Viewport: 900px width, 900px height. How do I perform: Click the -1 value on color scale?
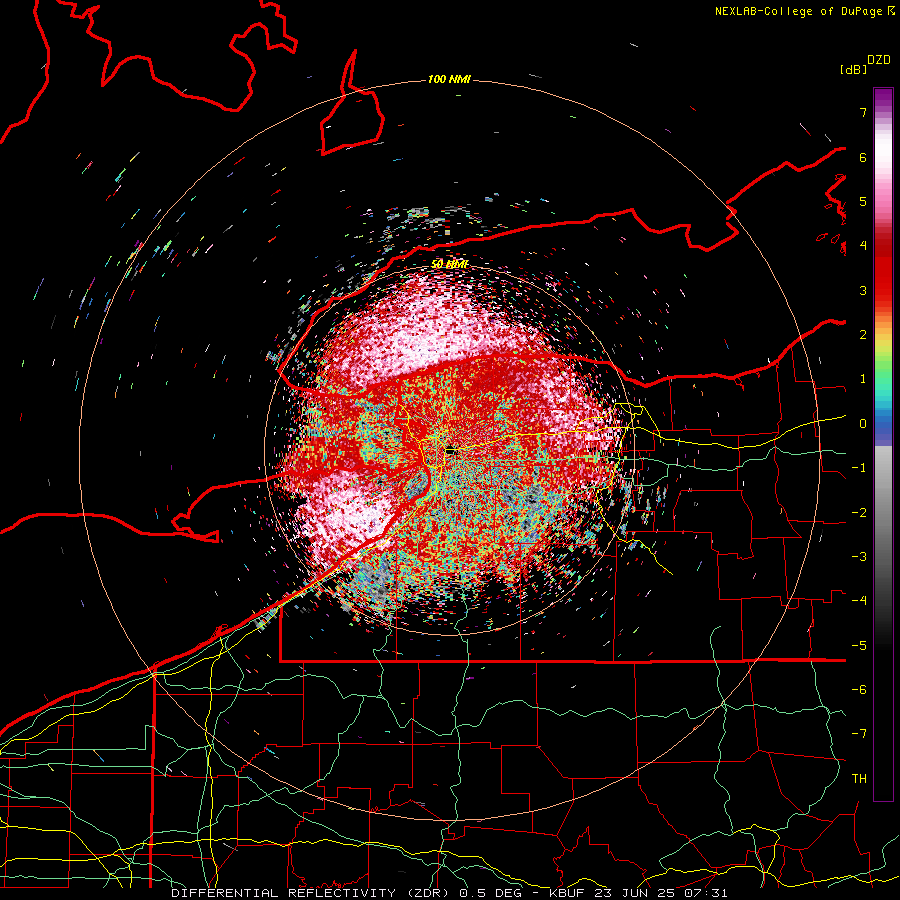[x=859, y=468]
